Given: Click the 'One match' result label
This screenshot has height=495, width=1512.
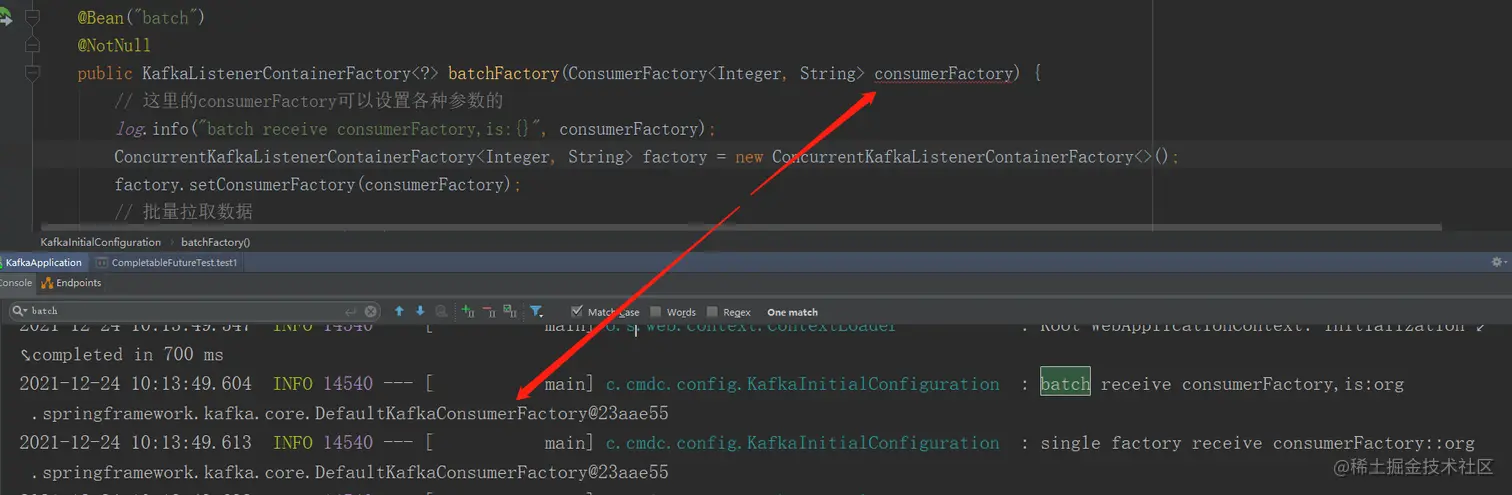Looking at the screenshot, I should (x=792, y=312).
